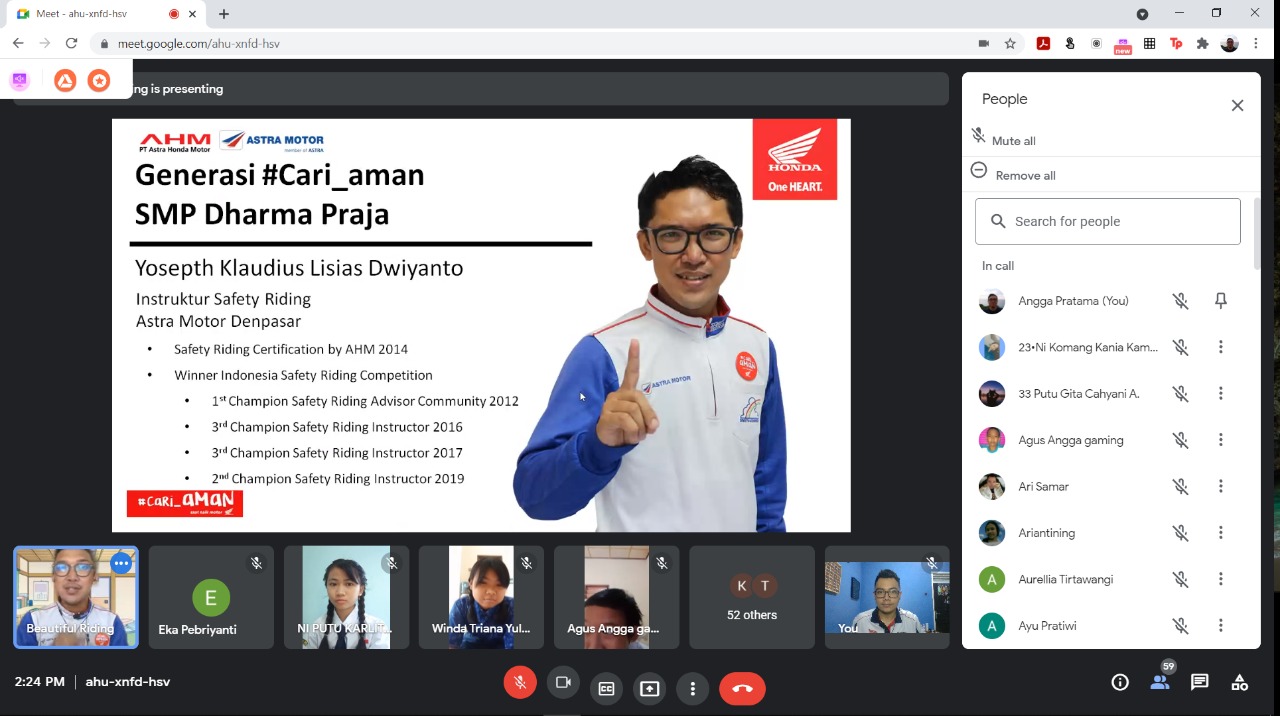1280x716 pixels.
Task: Open options menu for 33 Putu Gita Cahyani A.
Action: [1221, 394]
